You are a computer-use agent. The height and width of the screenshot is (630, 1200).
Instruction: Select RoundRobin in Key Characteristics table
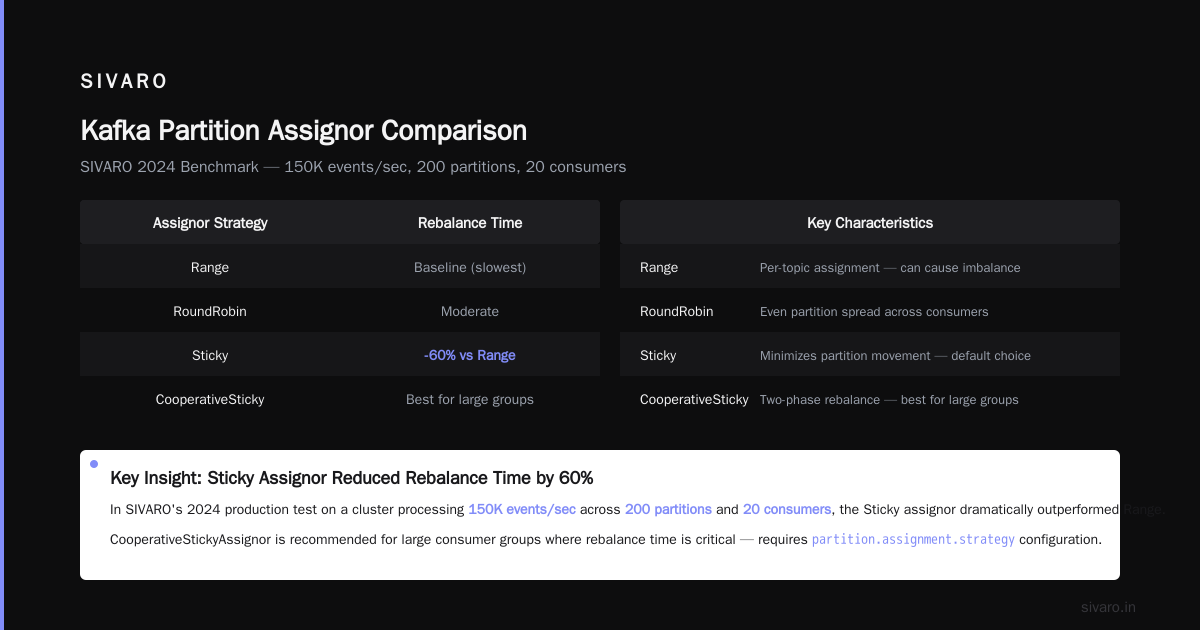tap(677, 311)
